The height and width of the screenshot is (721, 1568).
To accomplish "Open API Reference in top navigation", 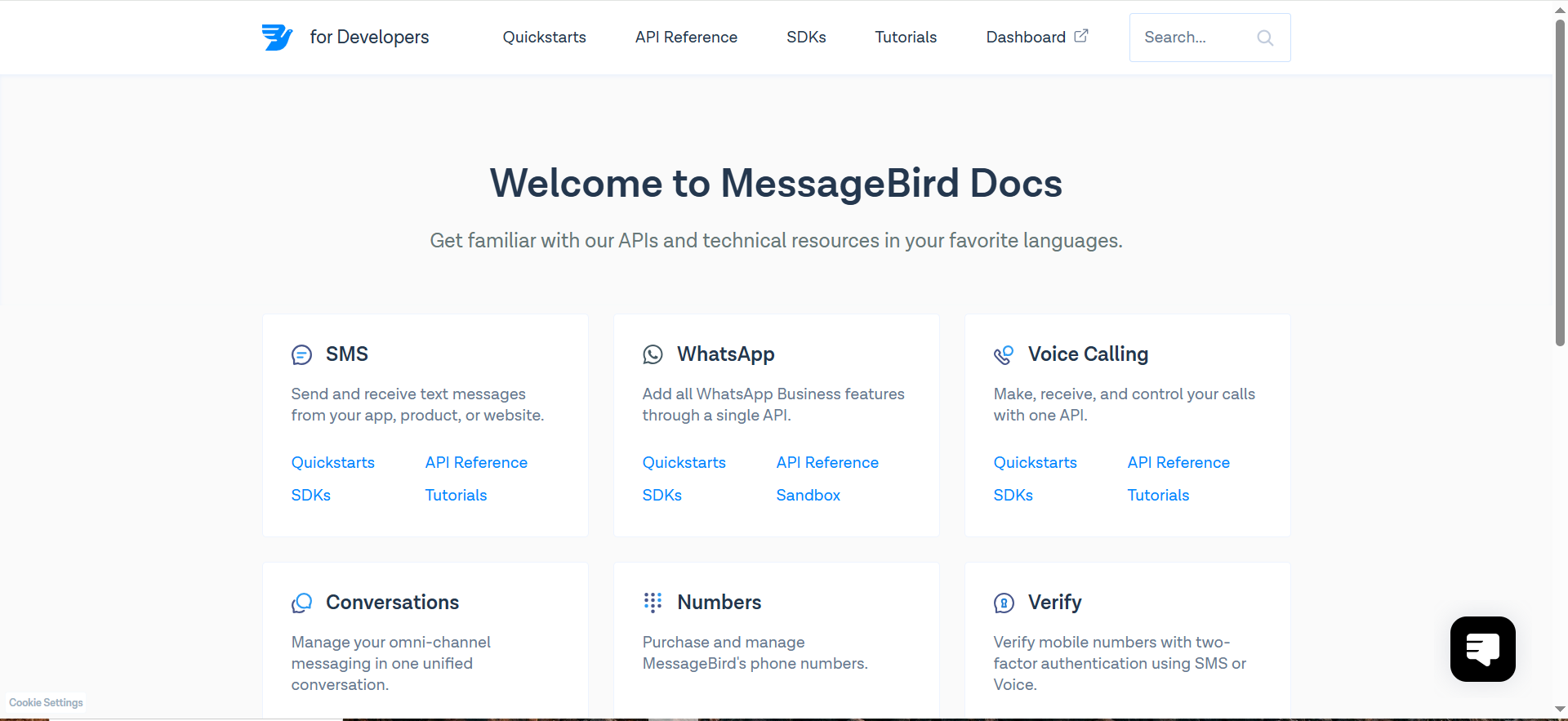I will coord(686,37).
